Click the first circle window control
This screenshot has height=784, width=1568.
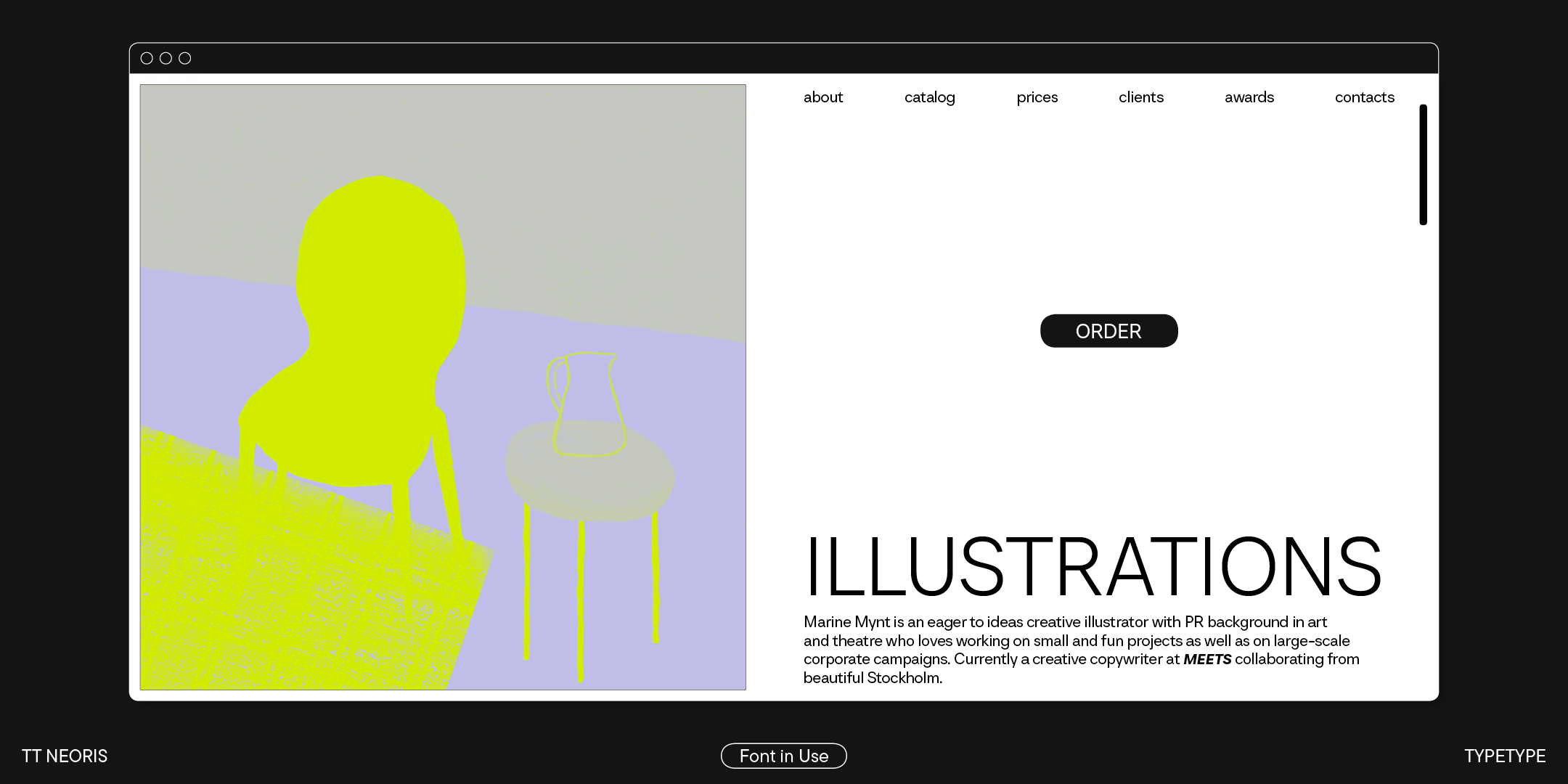pos(147,58)
